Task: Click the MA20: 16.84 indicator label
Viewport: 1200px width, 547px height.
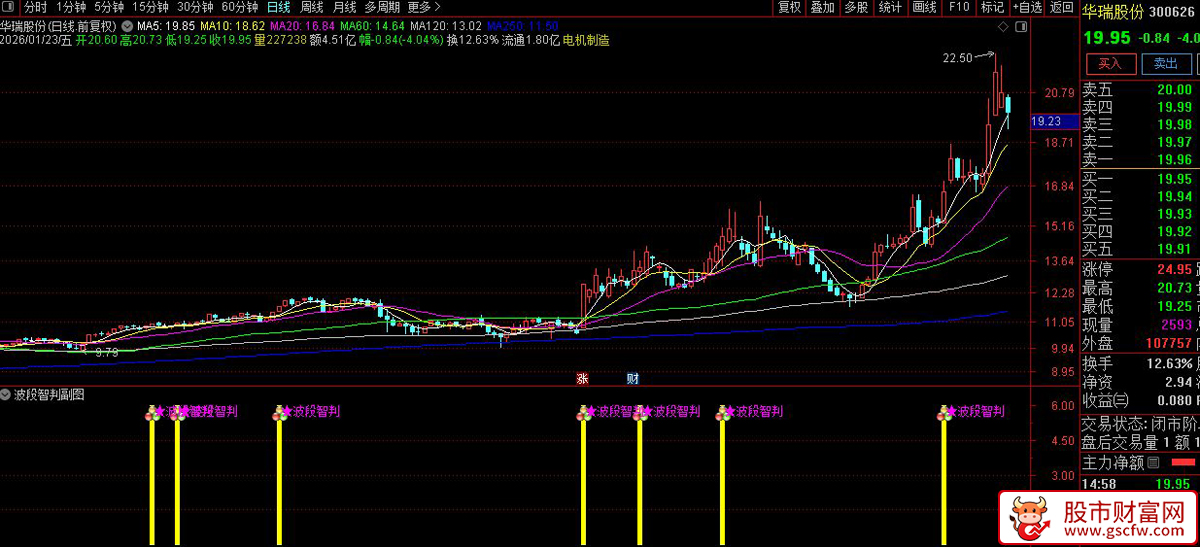Action: [302, 26]
